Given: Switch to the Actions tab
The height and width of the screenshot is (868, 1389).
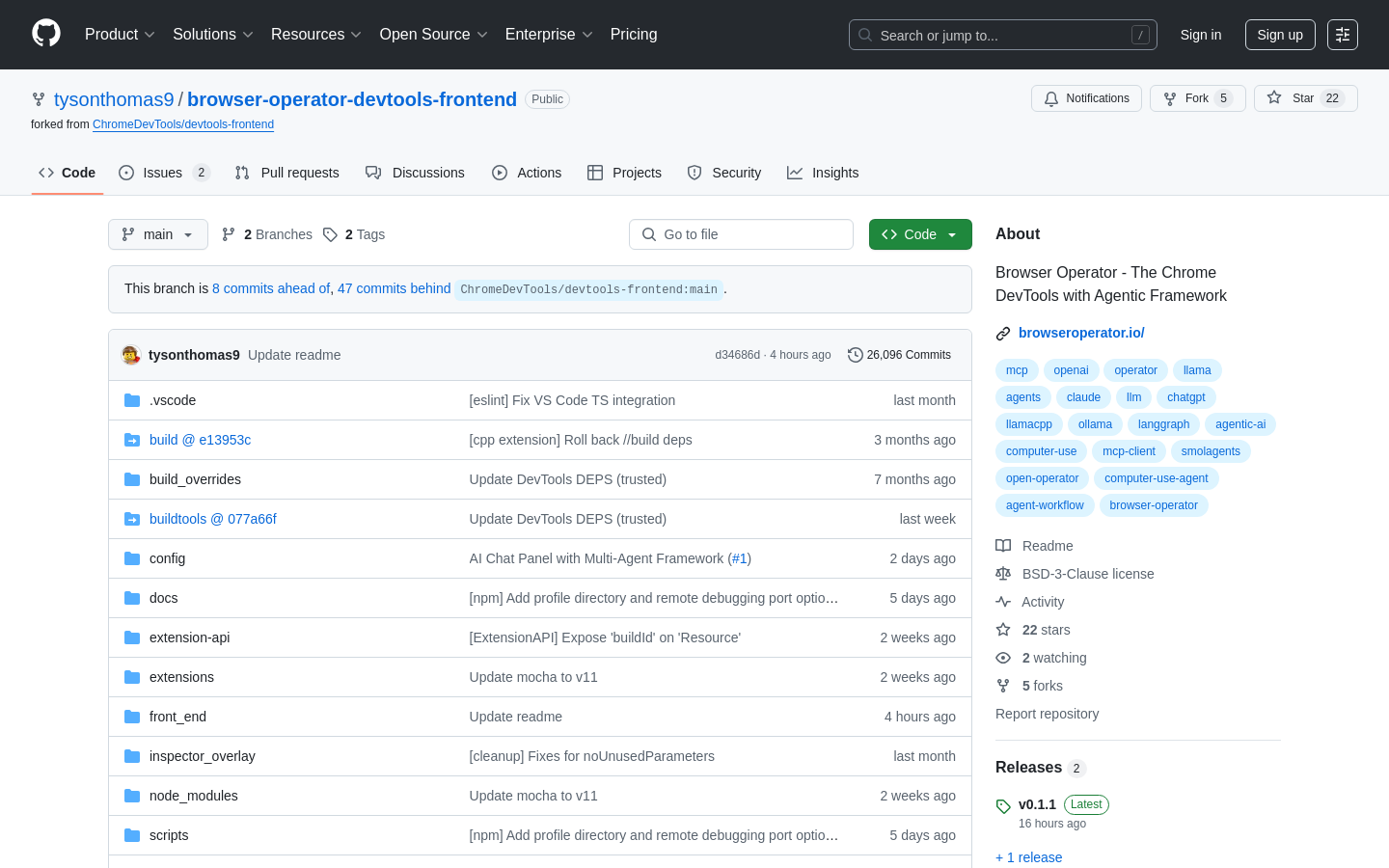Looking at the screenshot, I should [x=527, y=173].
